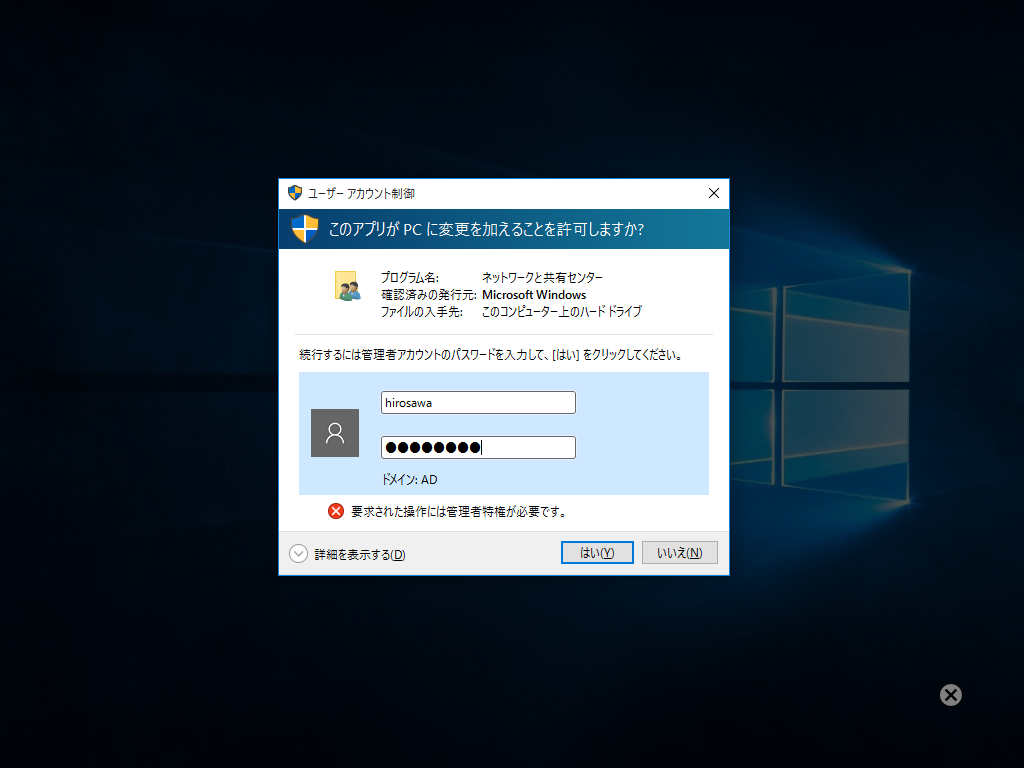
Task: Click the いいえ(N) button to cancel
Action: [x=679, y=552]
